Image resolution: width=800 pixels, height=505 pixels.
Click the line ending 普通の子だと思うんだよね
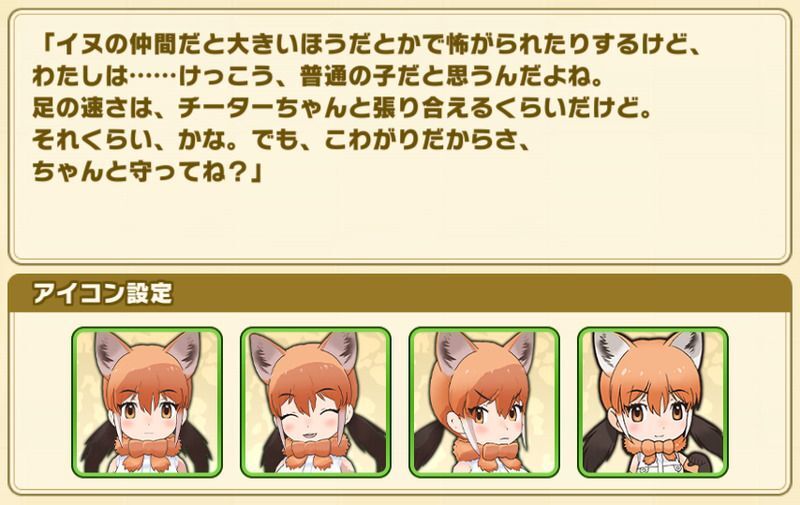tap(318, 77)
